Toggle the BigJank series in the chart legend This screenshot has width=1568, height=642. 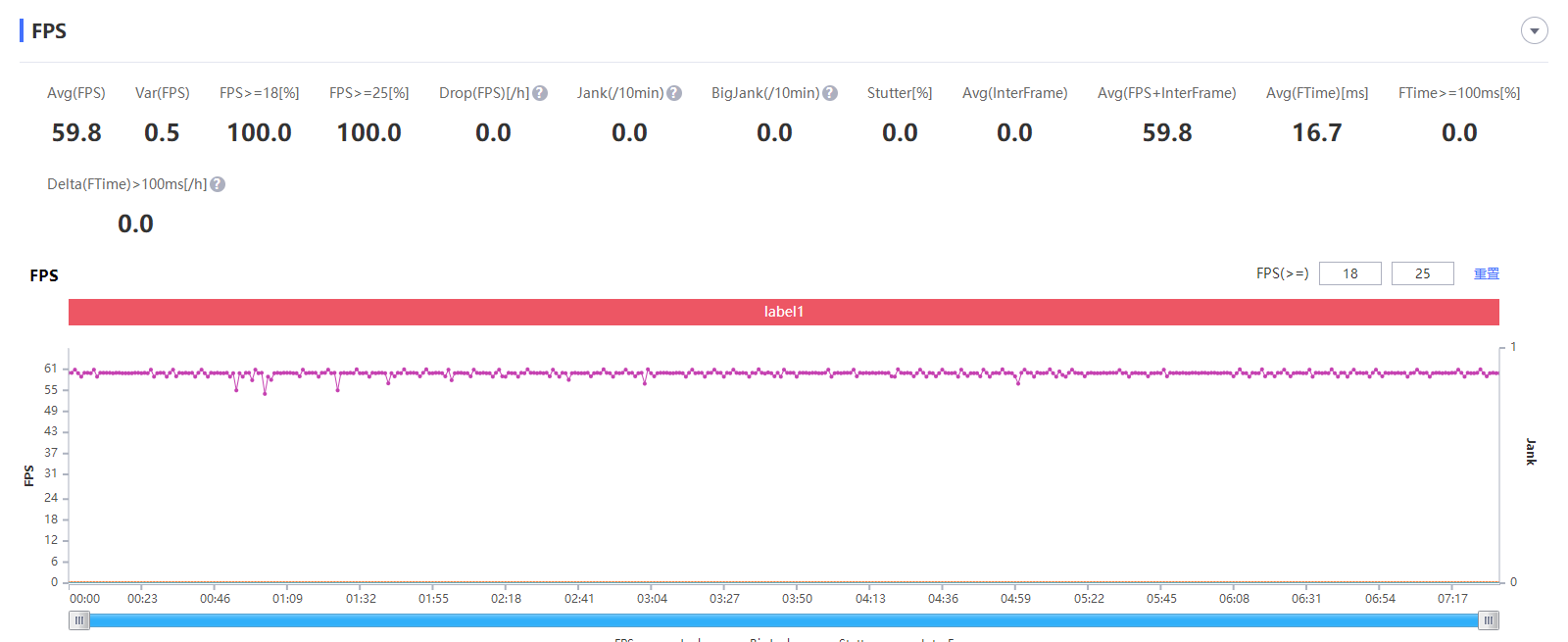(769, 639)
